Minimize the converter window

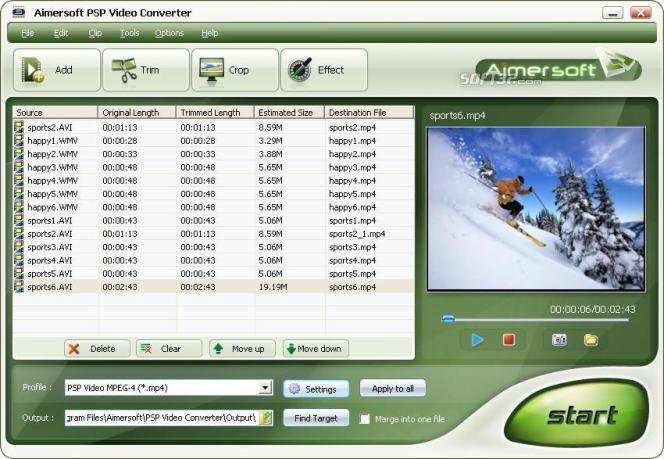click(x=612, y=13)
